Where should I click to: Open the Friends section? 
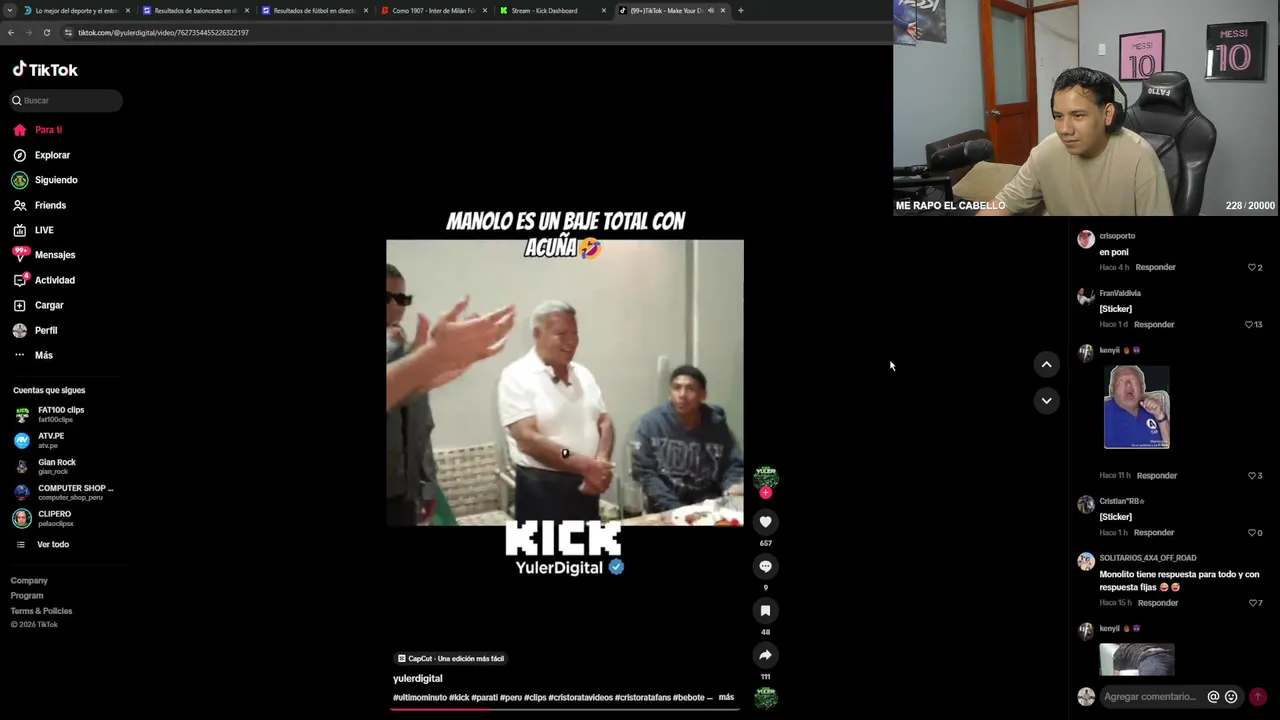click(39, 205)
